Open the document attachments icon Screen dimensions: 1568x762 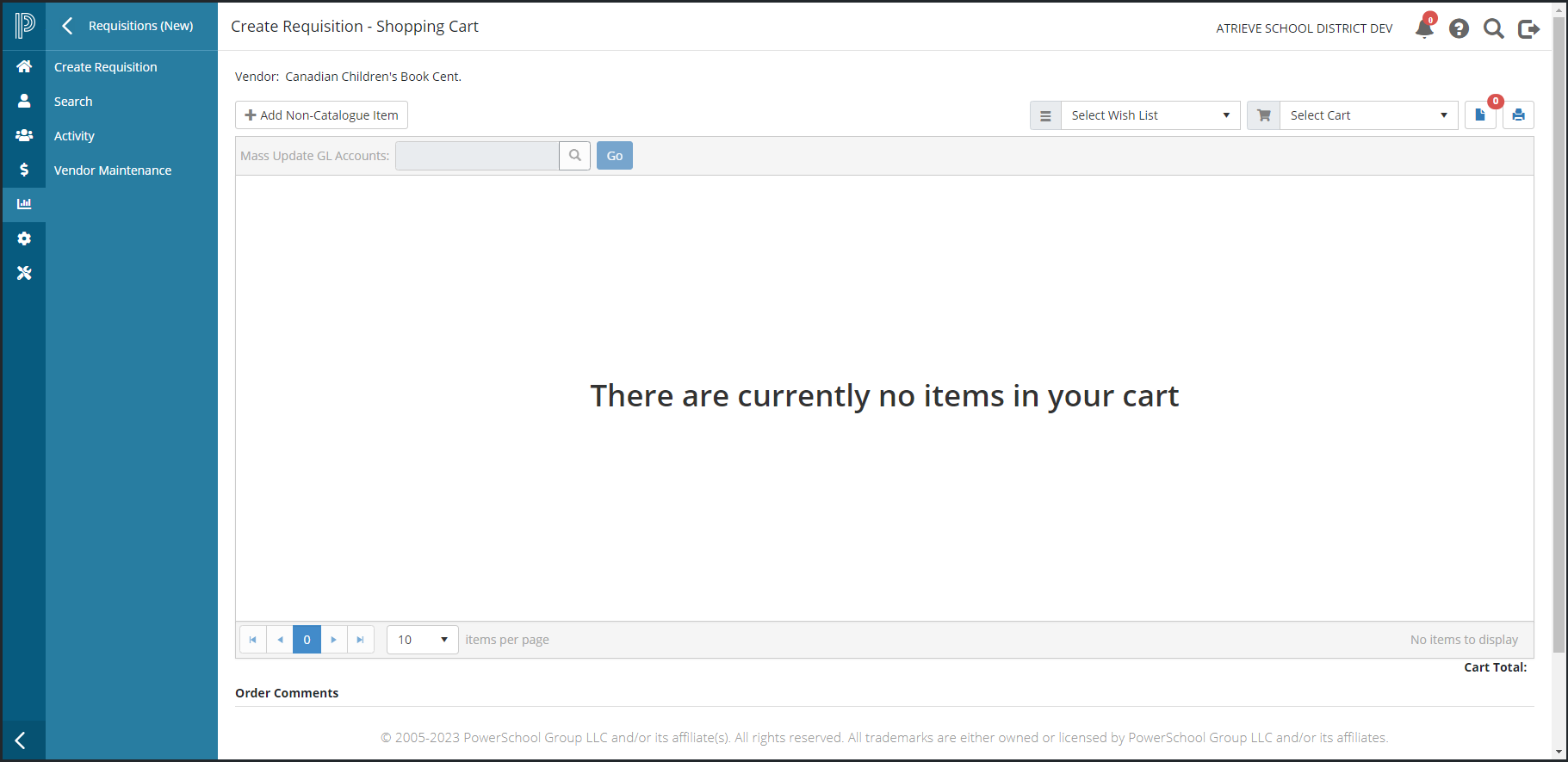point(1480,115)
